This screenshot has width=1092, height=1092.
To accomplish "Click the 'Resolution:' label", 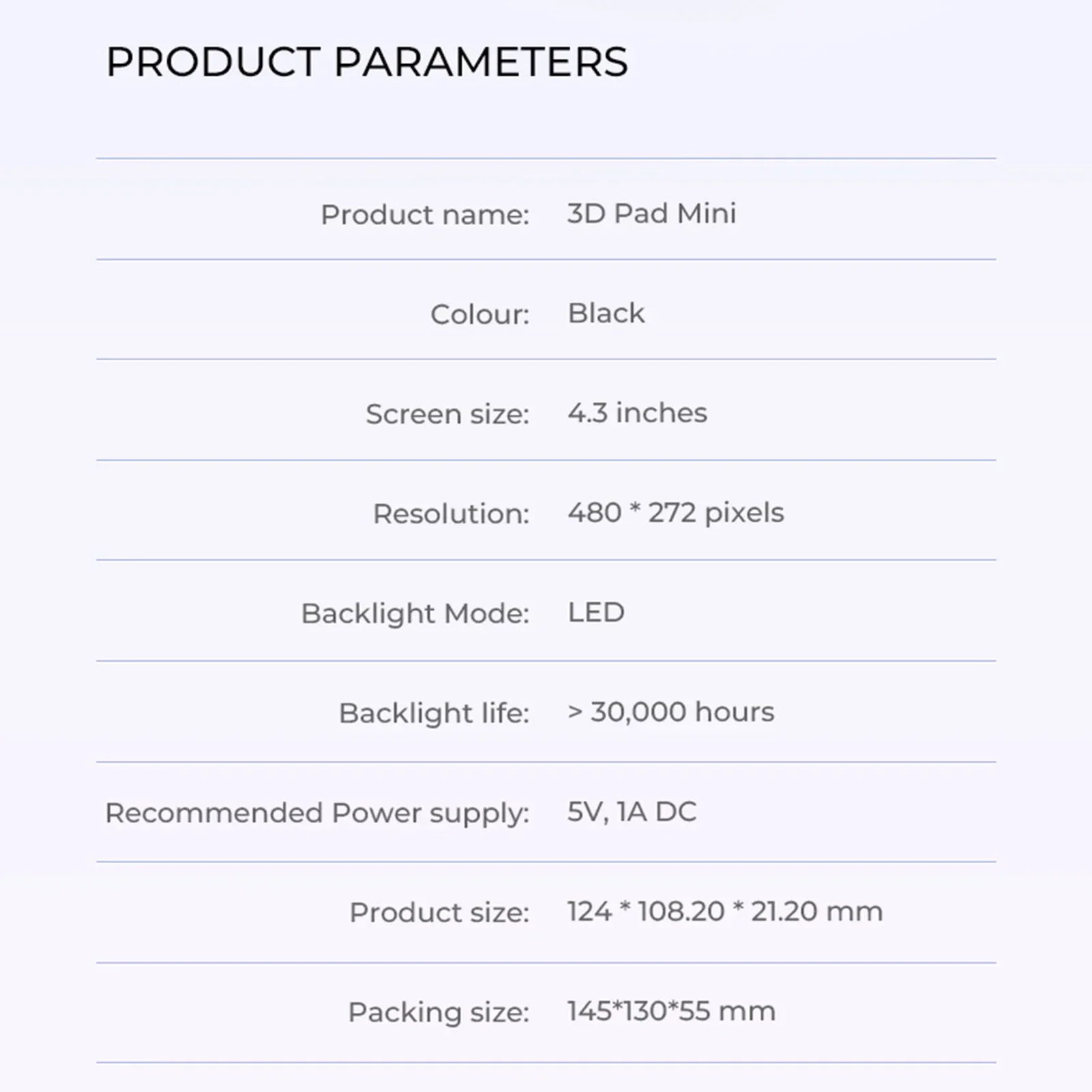I will (x=450, y=514).
